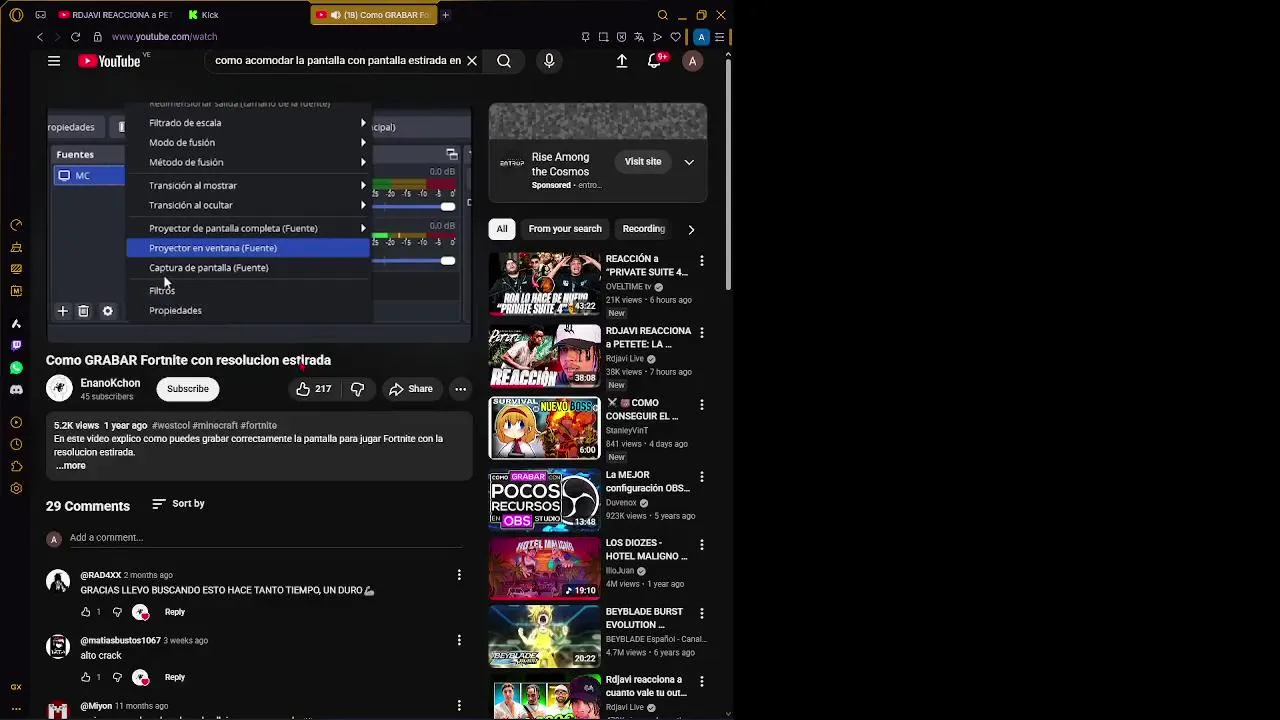Expand description with ...more
1280x720 pixels.
[71, 466]
